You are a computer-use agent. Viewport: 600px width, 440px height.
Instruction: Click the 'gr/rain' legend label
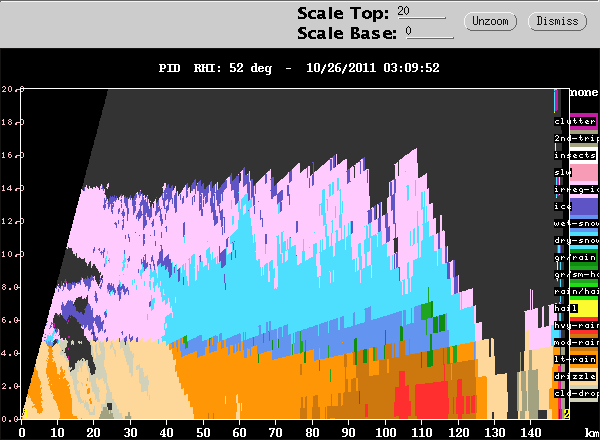tap(575, 257)
